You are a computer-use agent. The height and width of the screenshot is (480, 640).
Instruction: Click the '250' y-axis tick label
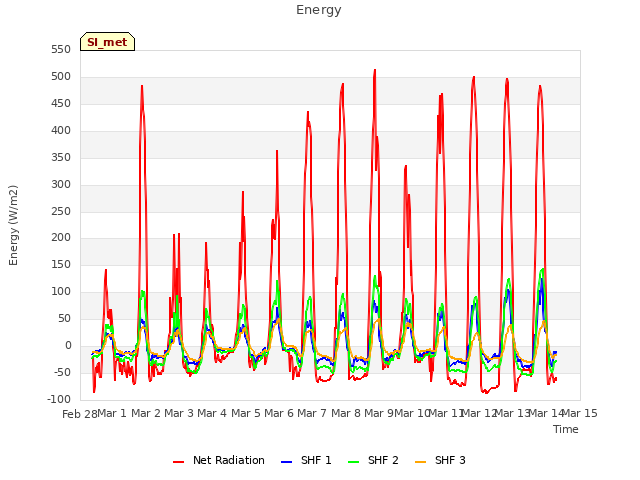61,211
